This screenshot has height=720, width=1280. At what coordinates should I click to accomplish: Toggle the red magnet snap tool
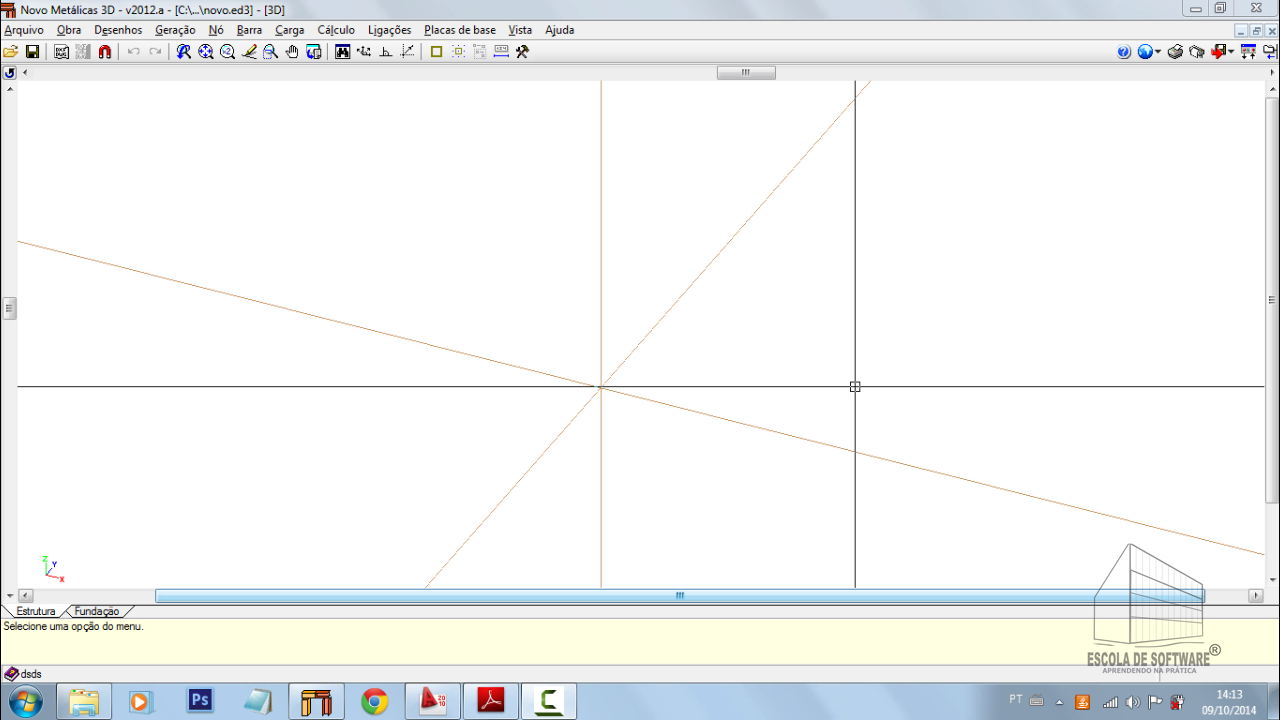pos(105,52)
